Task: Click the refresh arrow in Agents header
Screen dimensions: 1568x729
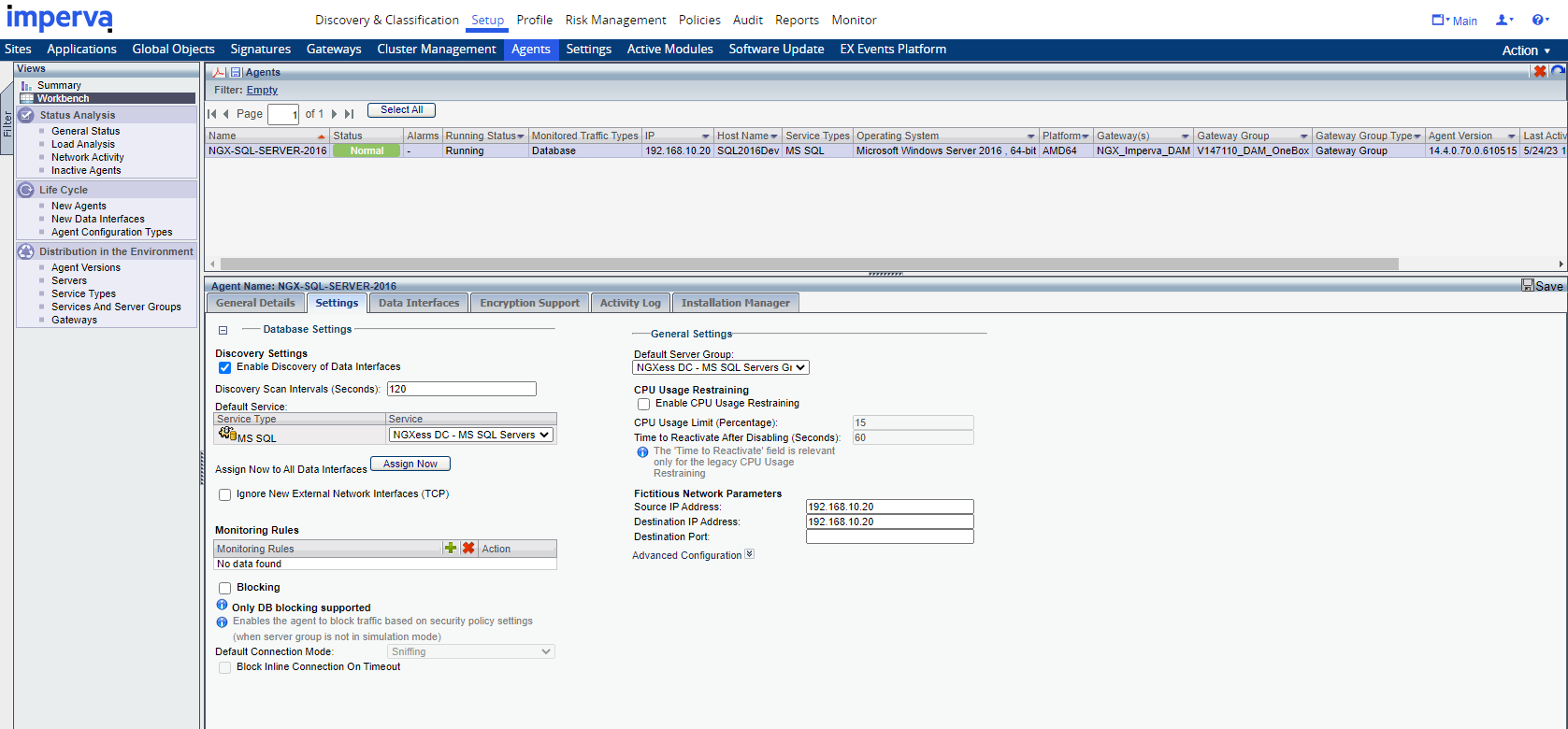Action: 1558,71
